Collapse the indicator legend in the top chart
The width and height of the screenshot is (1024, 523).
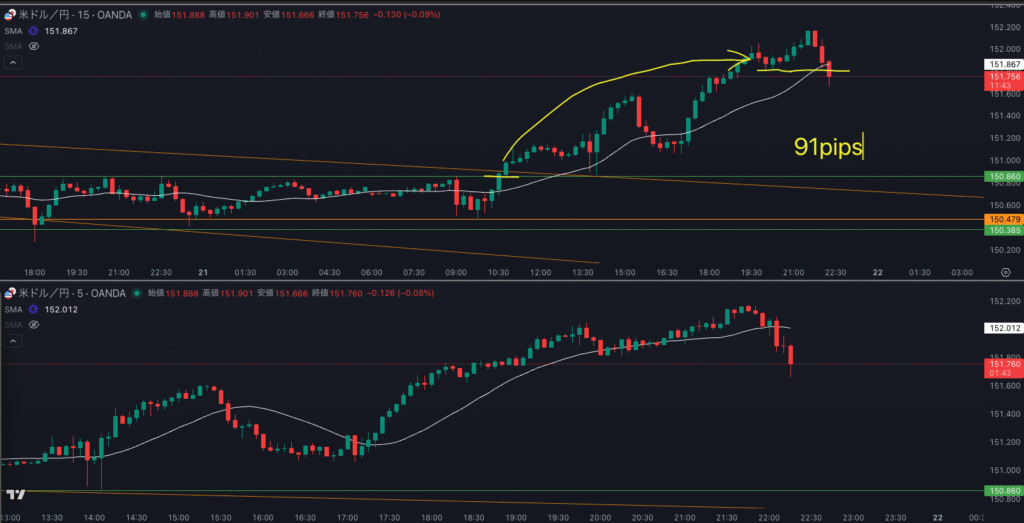(13, 62)
